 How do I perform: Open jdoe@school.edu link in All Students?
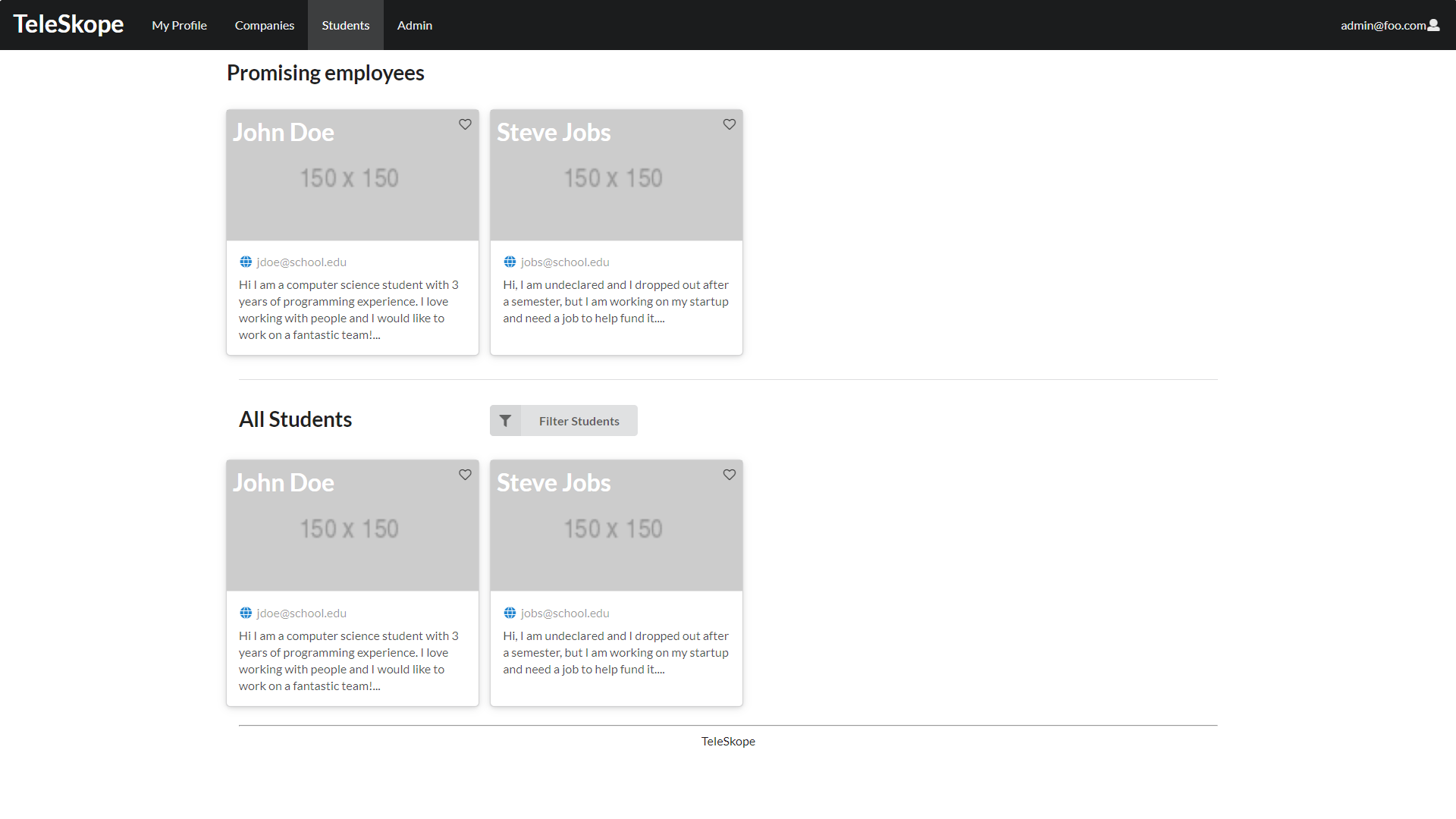301,613
